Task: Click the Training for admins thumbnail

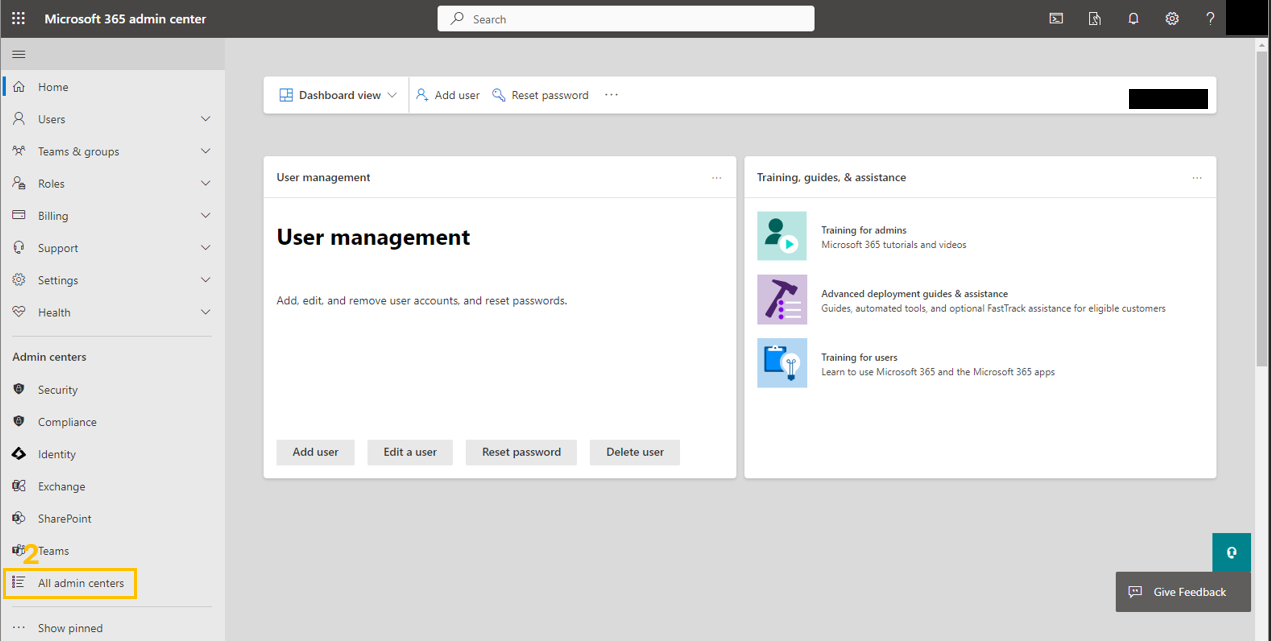Action: coord(782,236)
